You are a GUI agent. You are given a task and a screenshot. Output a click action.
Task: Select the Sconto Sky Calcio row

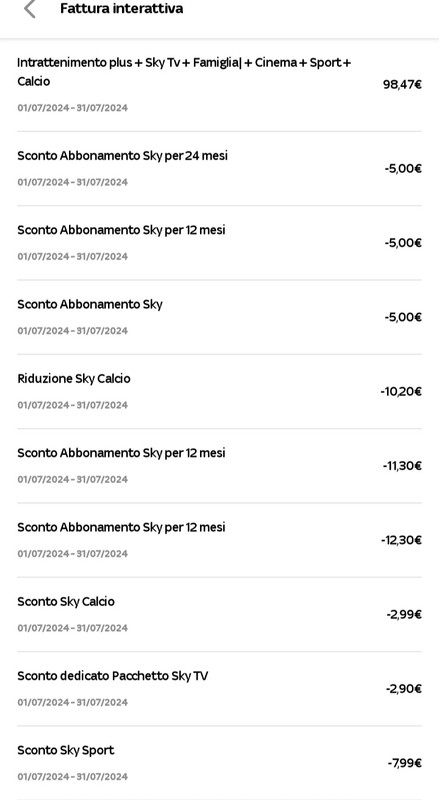click(x=220, y=614)
